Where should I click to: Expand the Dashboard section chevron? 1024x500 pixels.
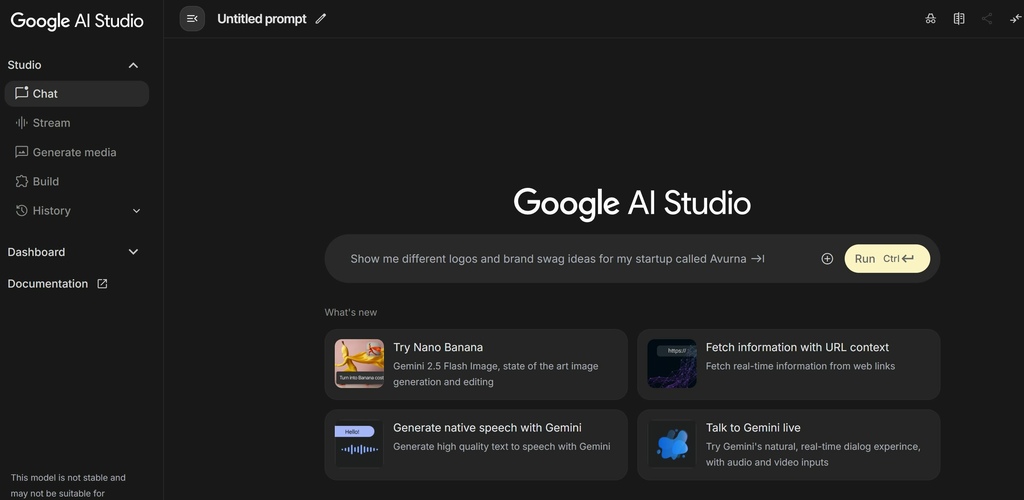pyautogui.click(x=133, y=252)
